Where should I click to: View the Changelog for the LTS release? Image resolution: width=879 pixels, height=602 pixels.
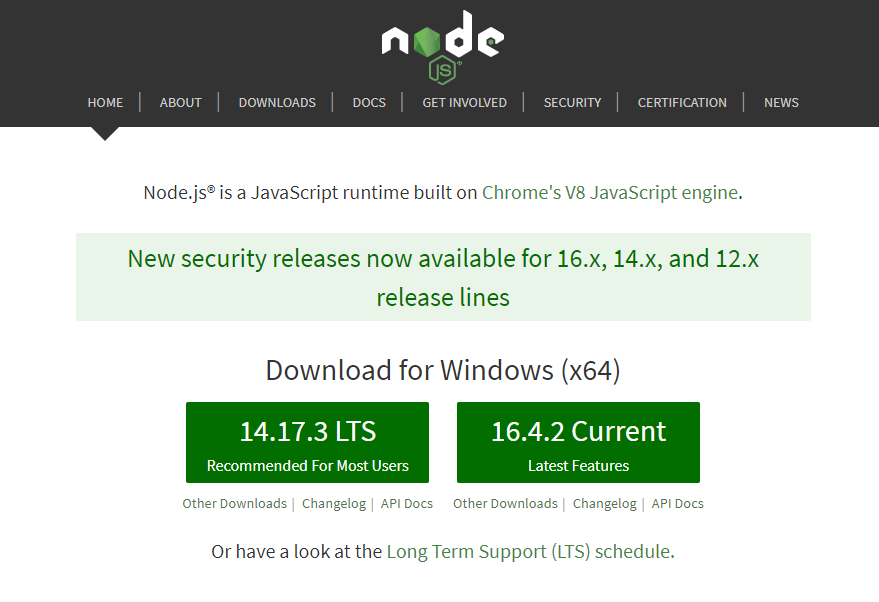point(334,504)
